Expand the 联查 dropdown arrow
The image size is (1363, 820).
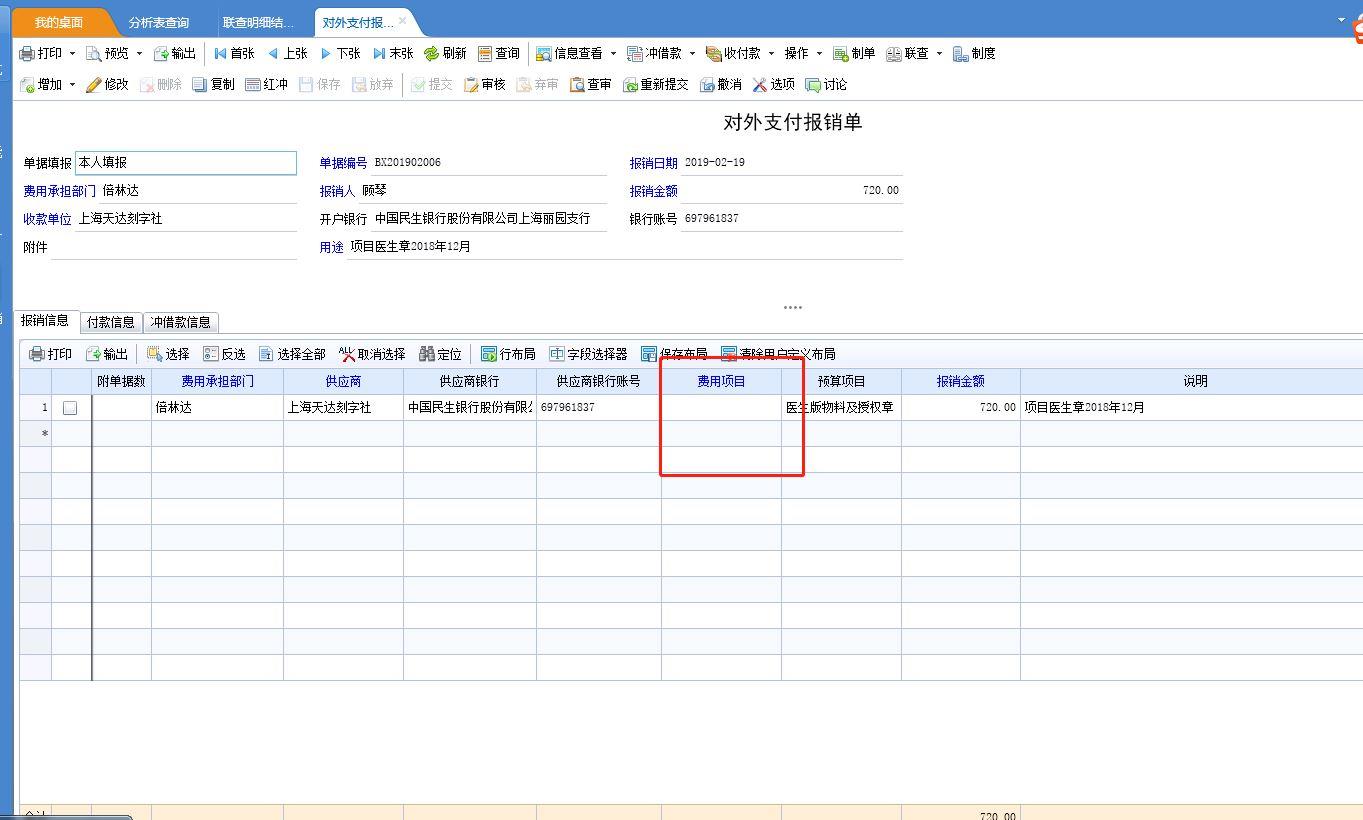tap(939, 54)
